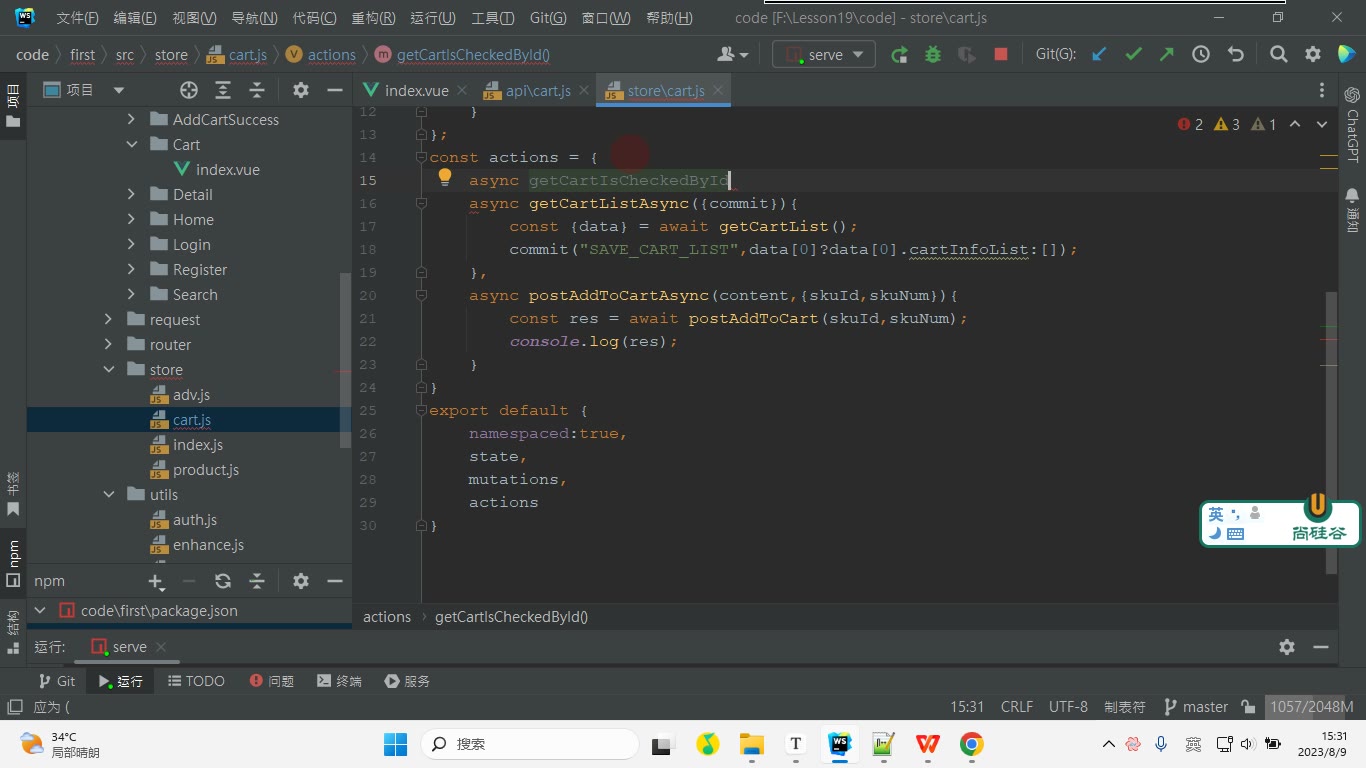This screenshot has width=1366, height=768.
Task: Select auth.js in the utils folder
Action: [194, 520]
